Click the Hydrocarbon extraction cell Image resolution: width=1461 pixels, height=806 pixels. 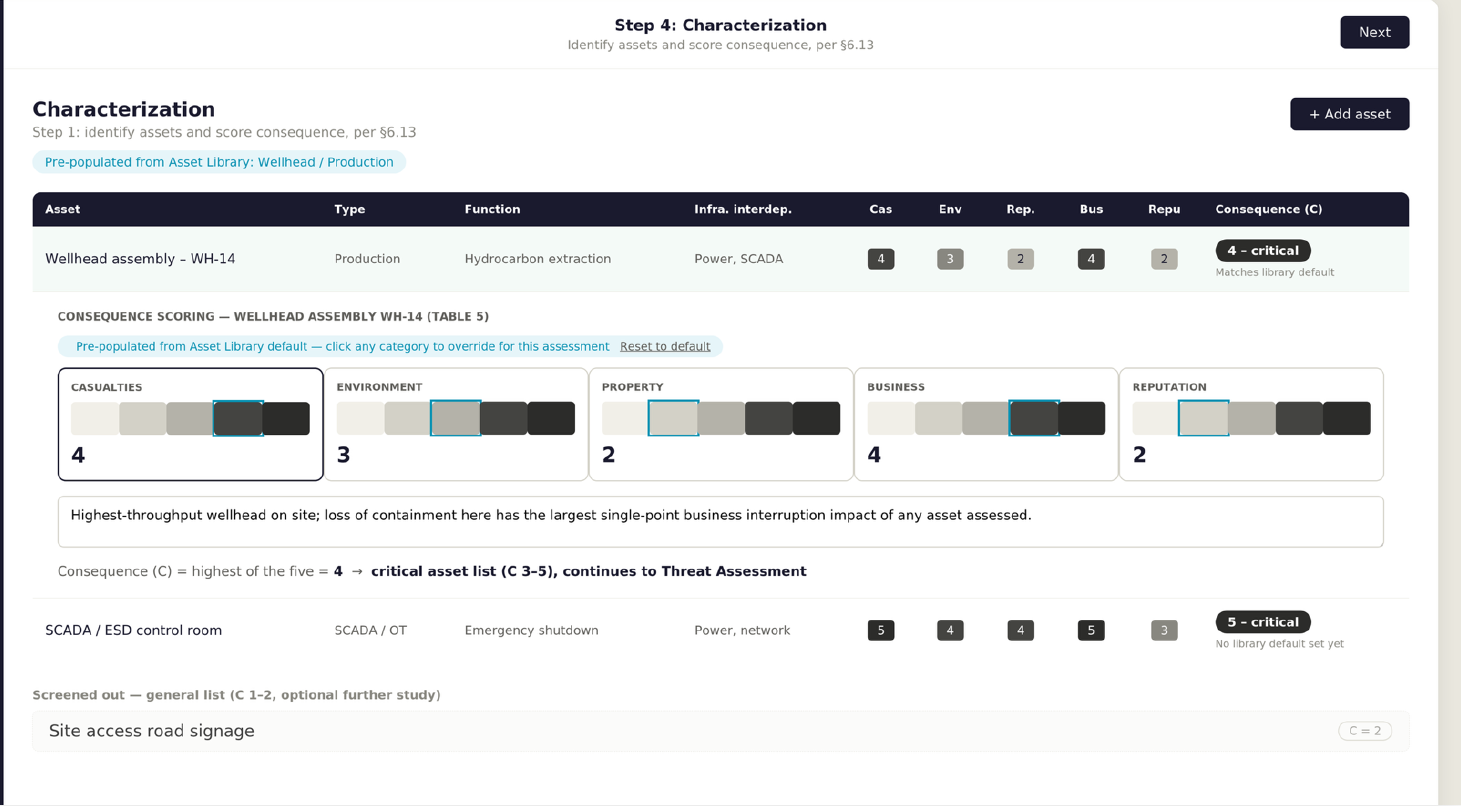click(538, 259)
